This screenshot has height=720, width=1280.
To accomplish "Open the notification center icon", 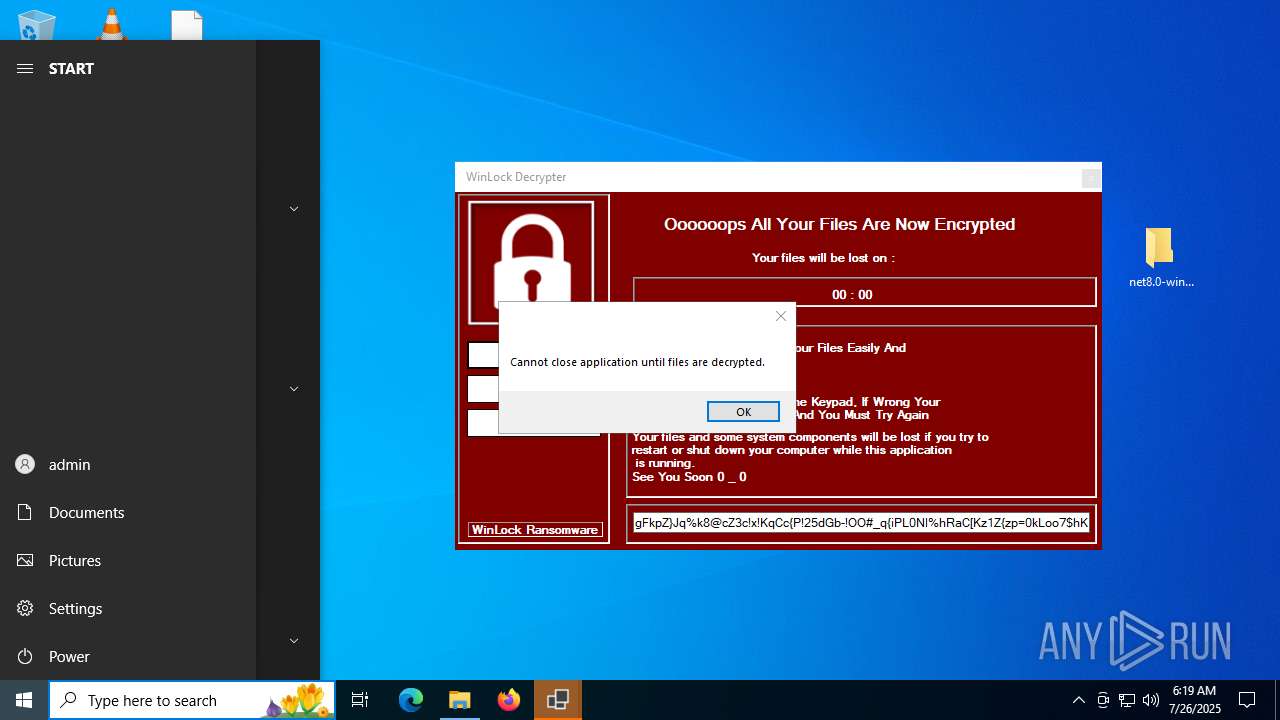I will [1247, 700].
